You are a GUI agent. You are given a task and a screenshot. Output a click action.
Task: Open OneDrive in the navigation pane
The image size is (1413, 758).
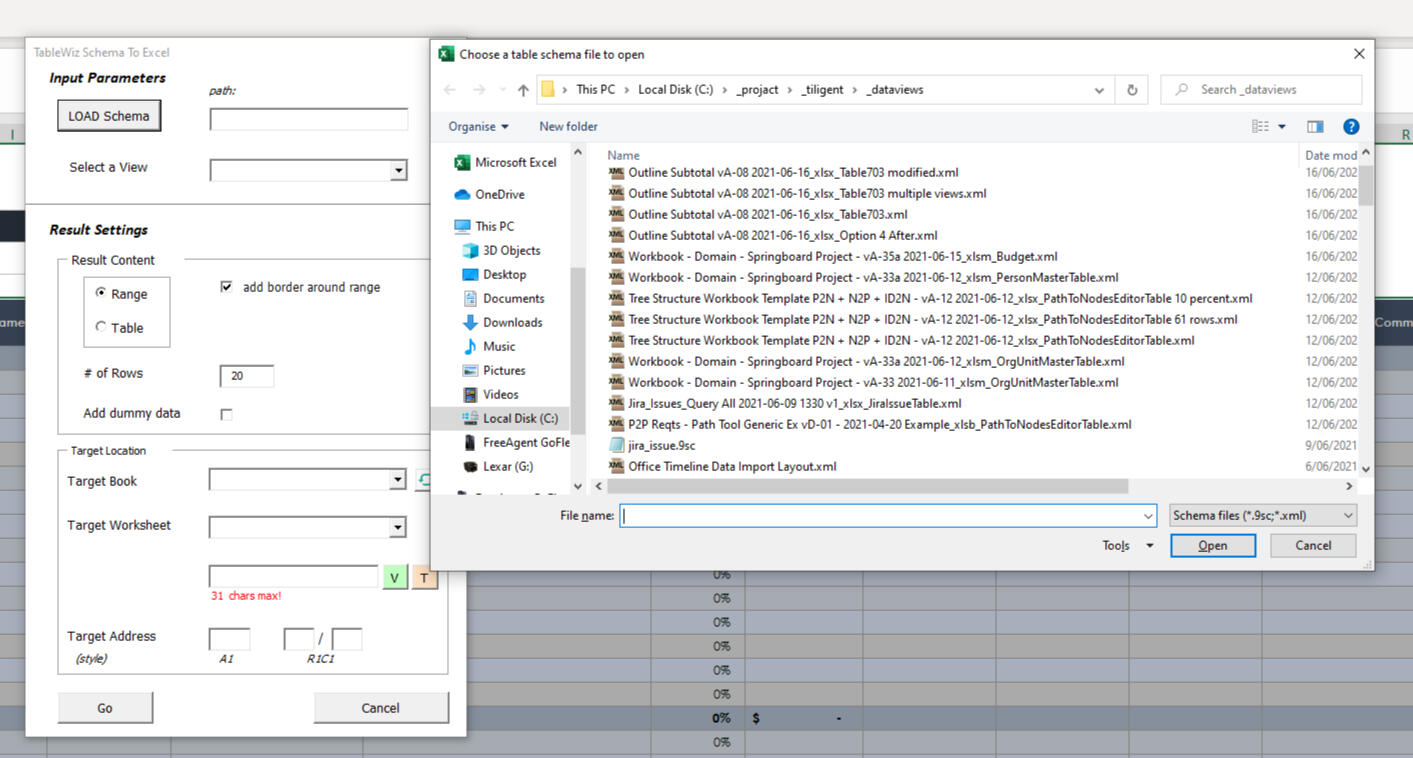499,194
